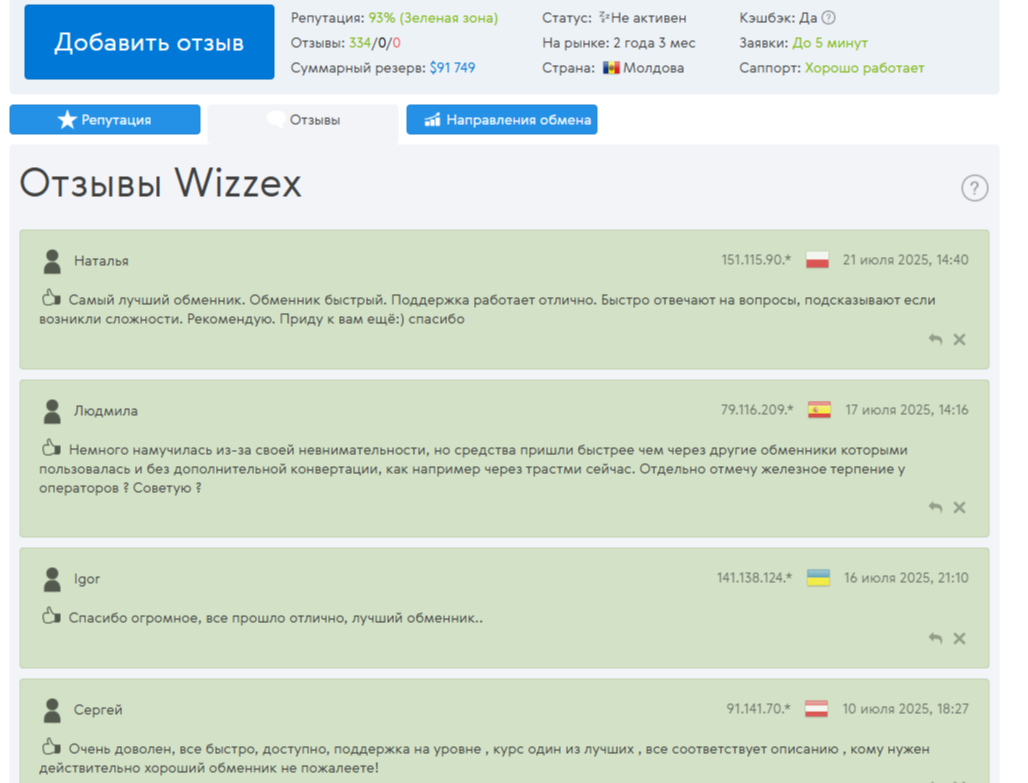Reply to Igor's review with arrow icon
Image resolution: width=1028 pixels, height=783 pixels.
(x=936, y=638)
